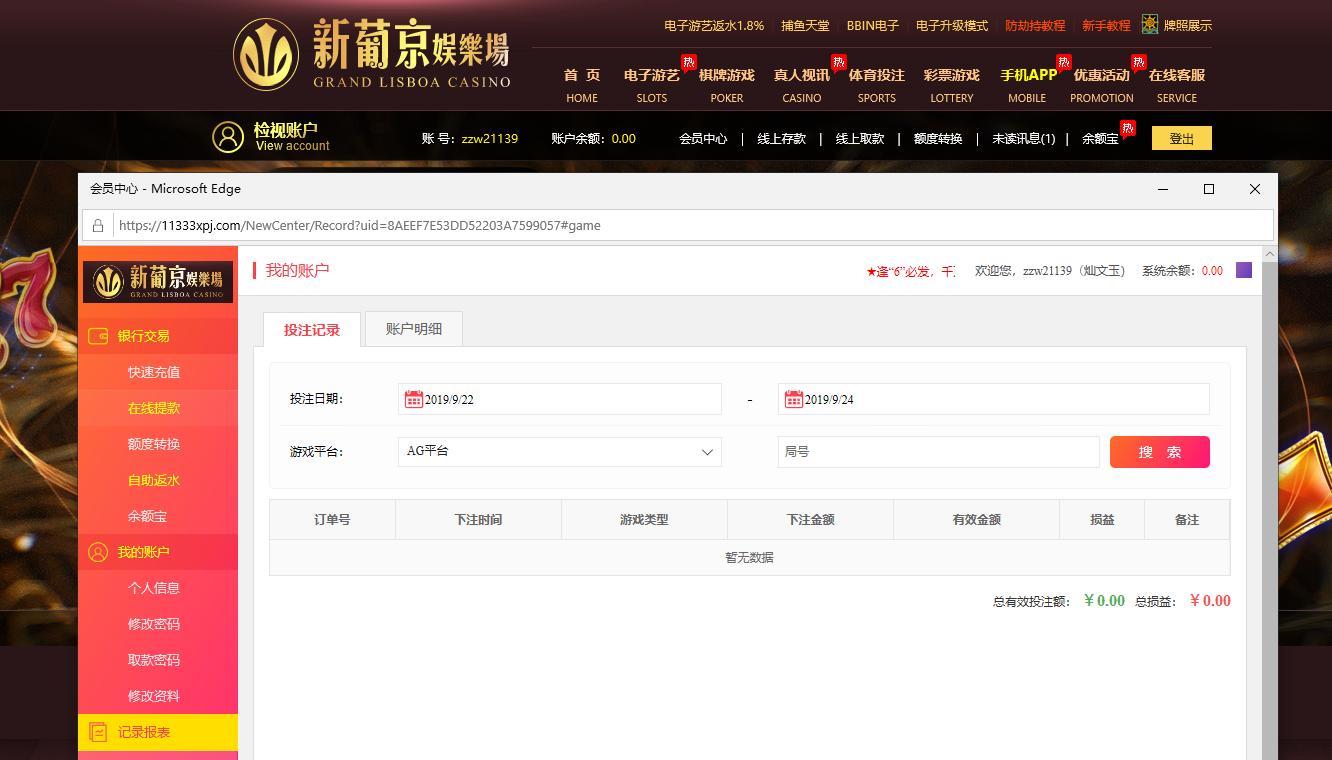Image resolution: width=1332 pixels, height=760 pixels.
Task: Click the start date field 2019/9/22
Action: 560,399
